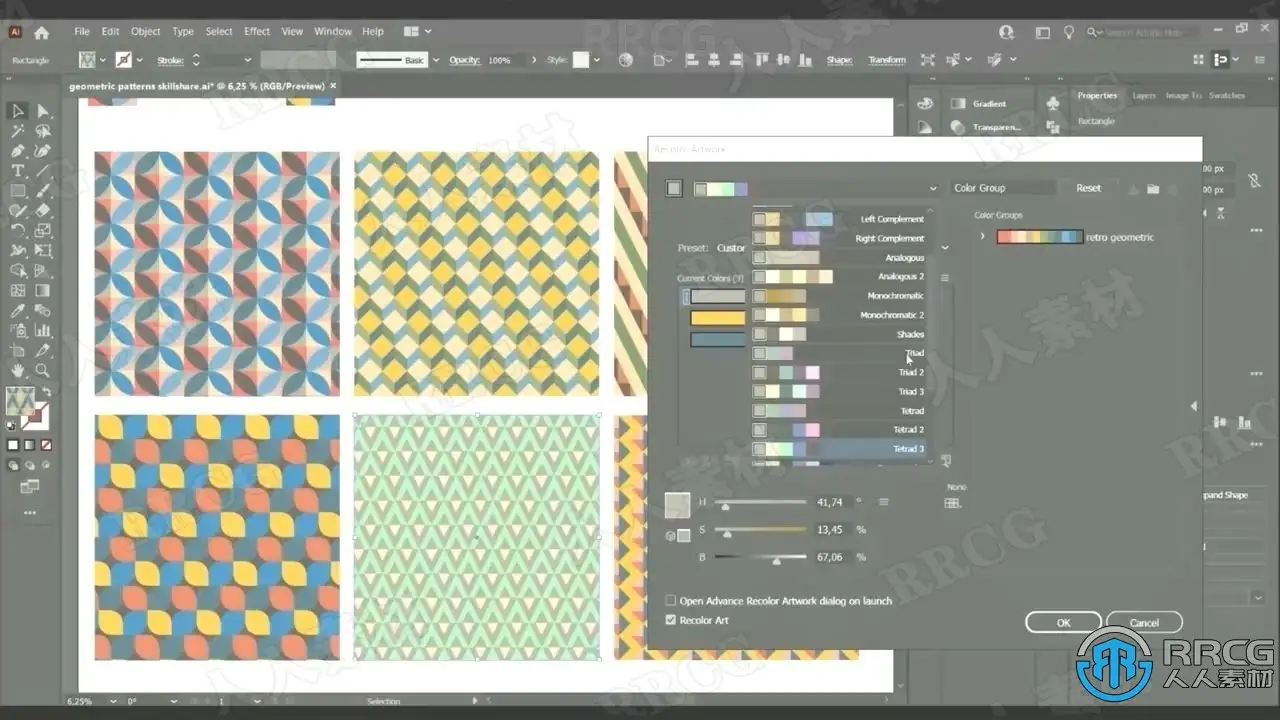Open the File menu
This screenshot has width=1280, height=720.
coord(82,32)
